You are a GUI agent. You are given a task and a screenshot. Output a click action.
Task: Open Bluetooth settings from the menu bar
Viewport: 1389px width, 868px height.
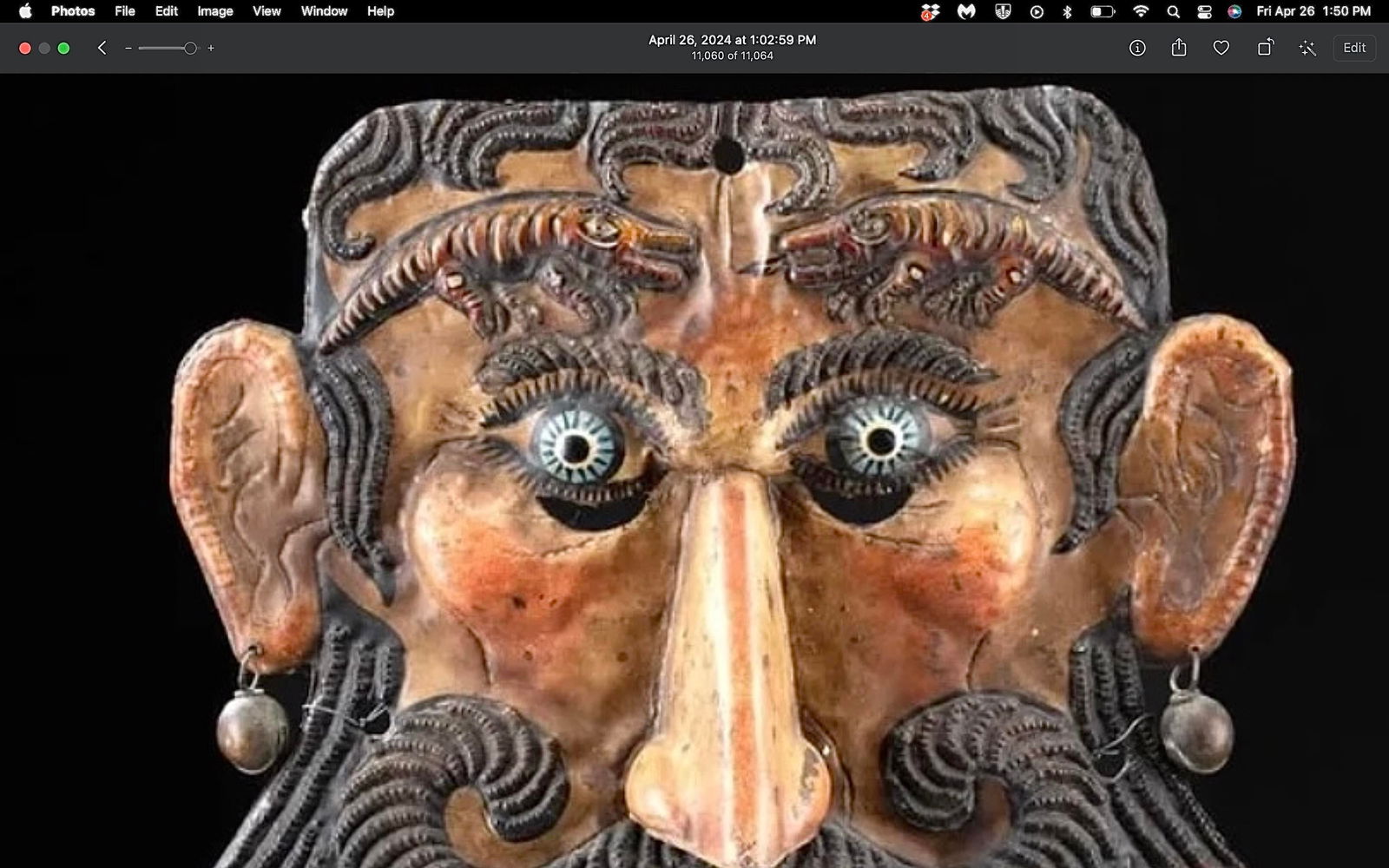[1065, 12]
